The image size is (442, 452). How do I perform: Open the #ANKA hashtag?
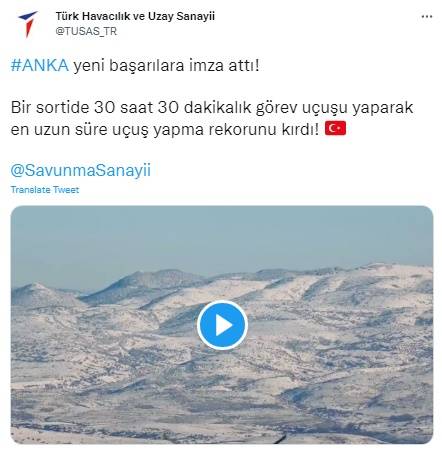tap(40, 65)
